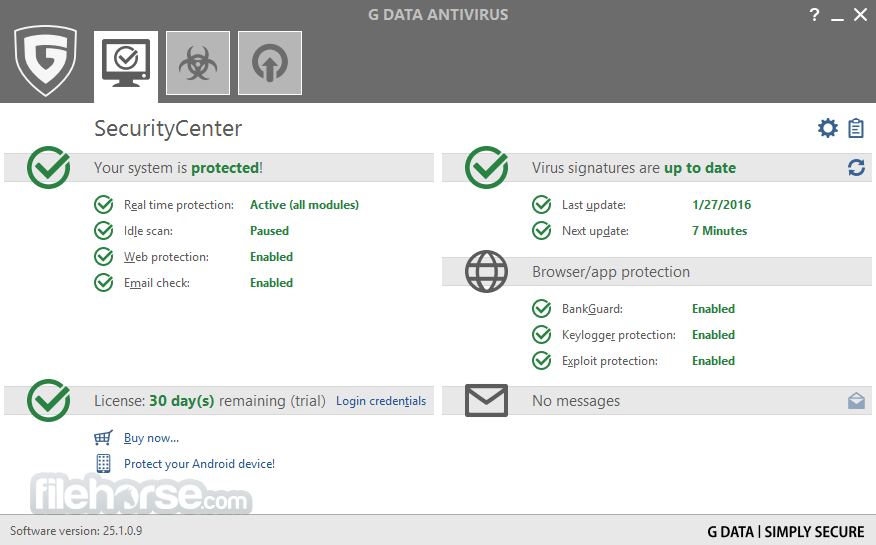This screenshot has width=876, height=545.
Task: Click the Next update checkmark
Action: tap(541, 231)
